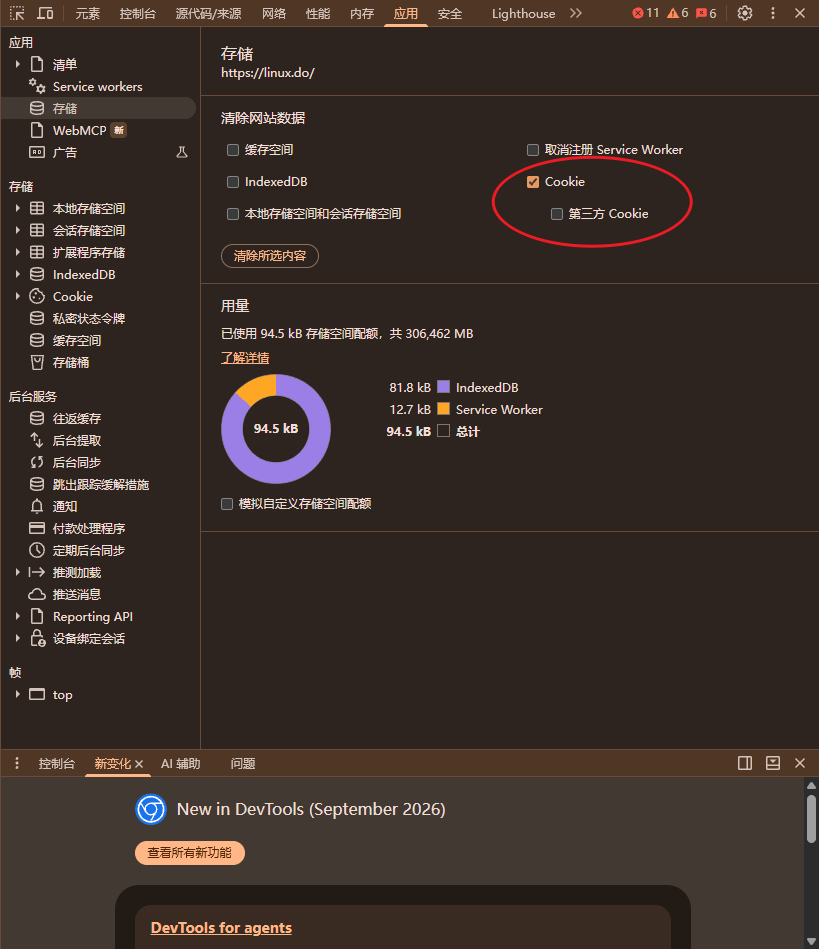Enable 模拟自定义存储空间配额 checkbox
The width and height of the screenshot is (819, 949).
(227, 504)
